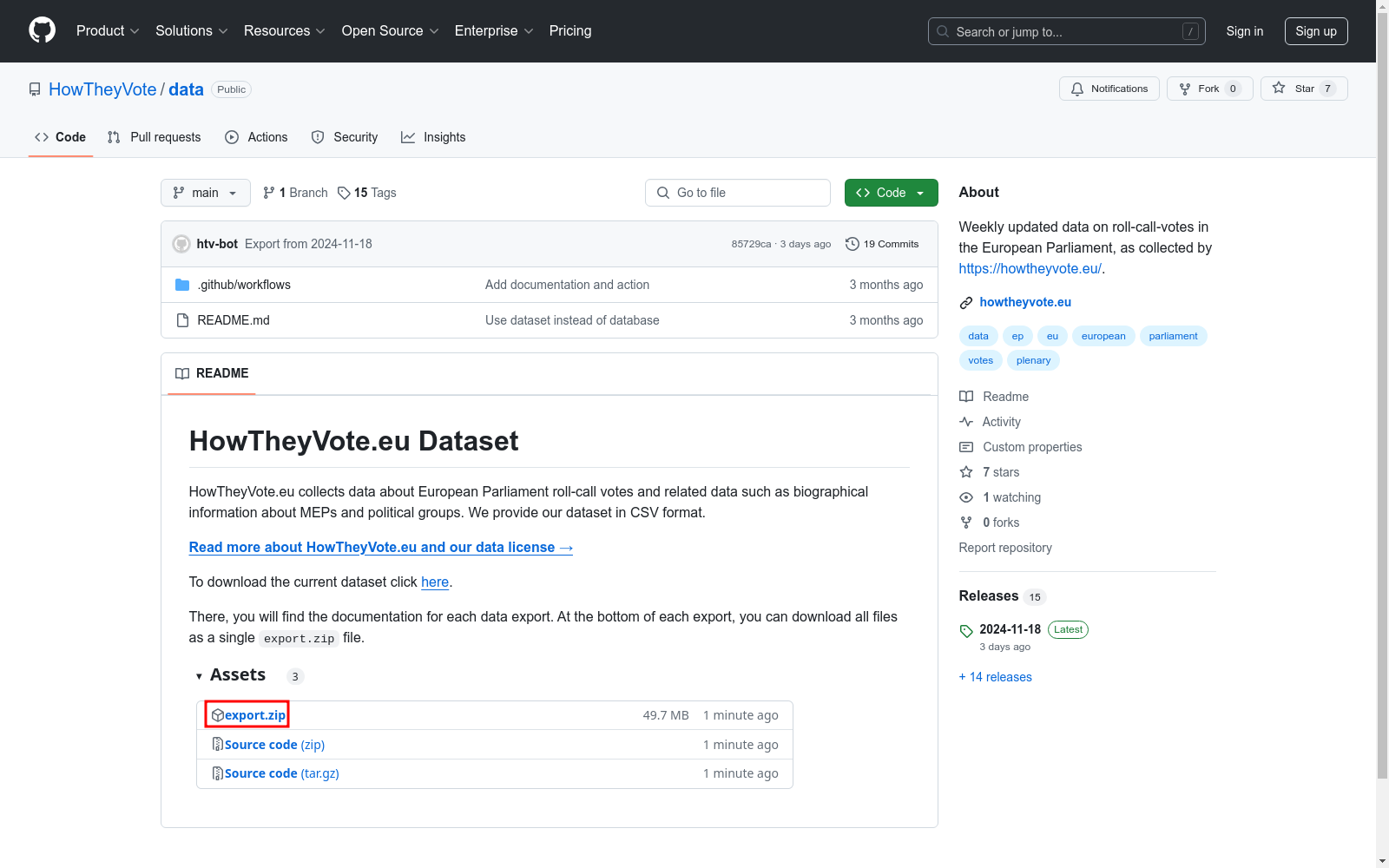The image size is (1389, 868).
Task: Select the 'parliament' topic tag
Action: [x=1173, y=336]
